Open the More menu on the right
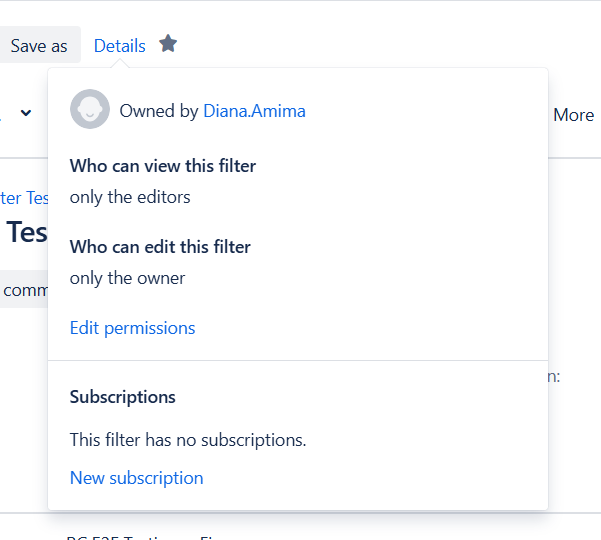601x540 pixels. (573, 115)
